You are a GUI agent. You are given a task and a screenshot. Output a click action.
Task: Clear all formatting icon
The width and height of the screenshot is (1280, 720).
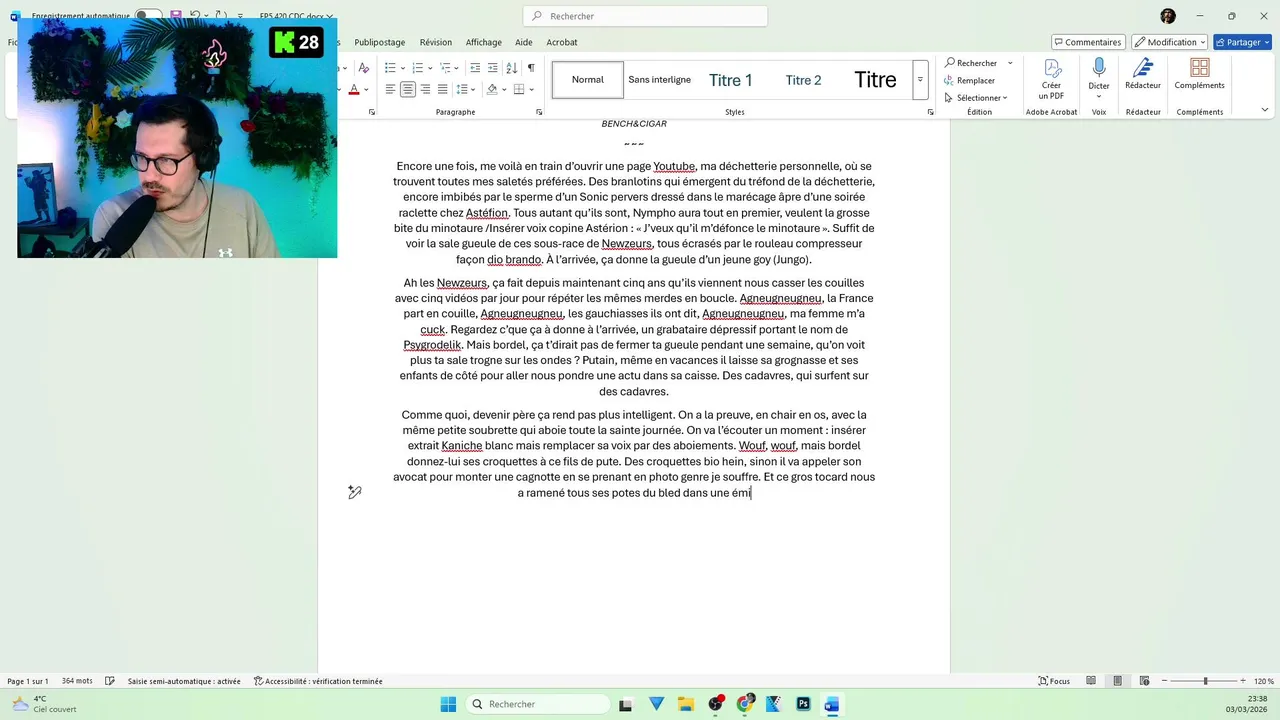pyautogui.click(x=363, y=68)
